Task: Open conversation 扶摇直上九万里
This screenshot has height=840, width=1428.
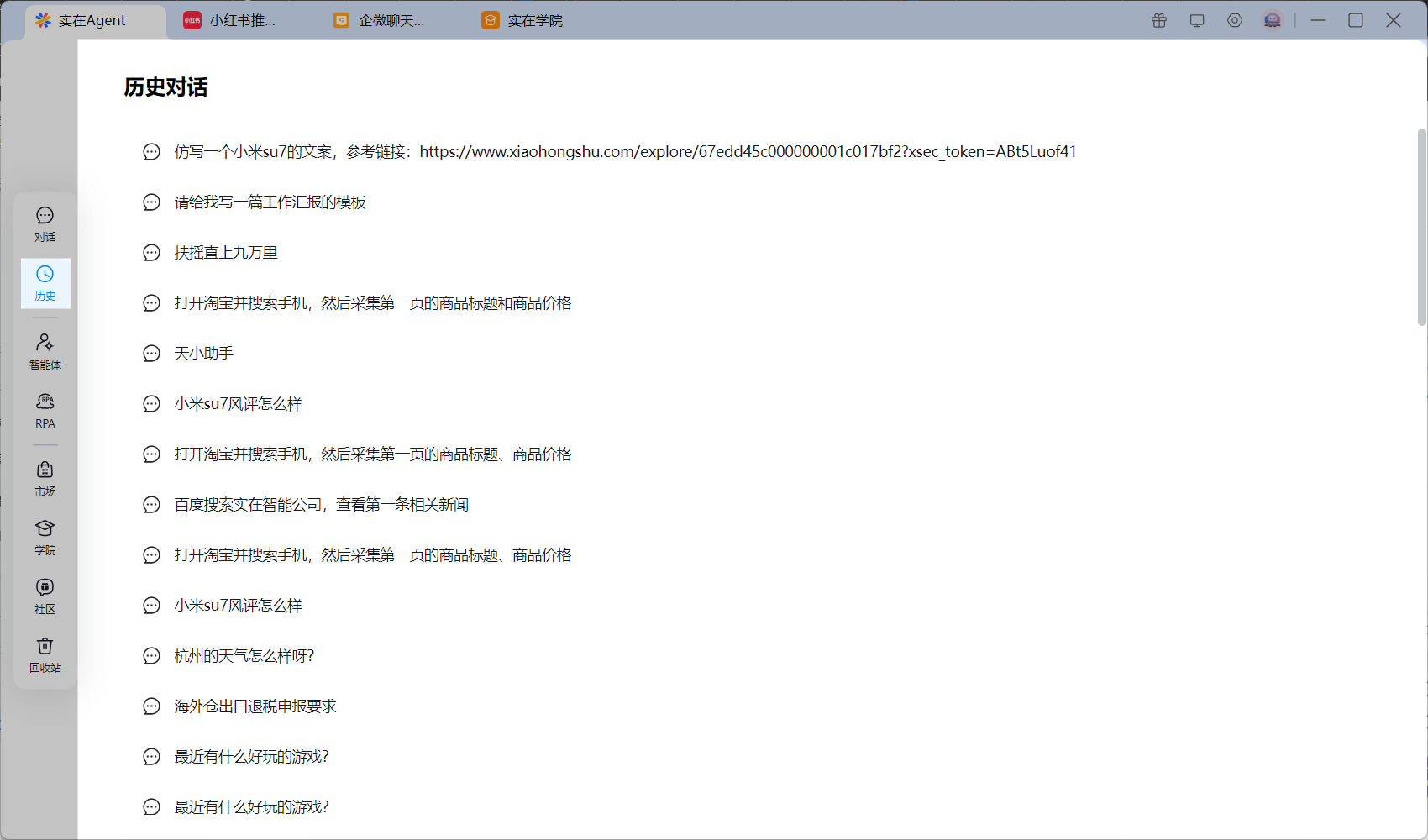Action: [x=226, y=253]
